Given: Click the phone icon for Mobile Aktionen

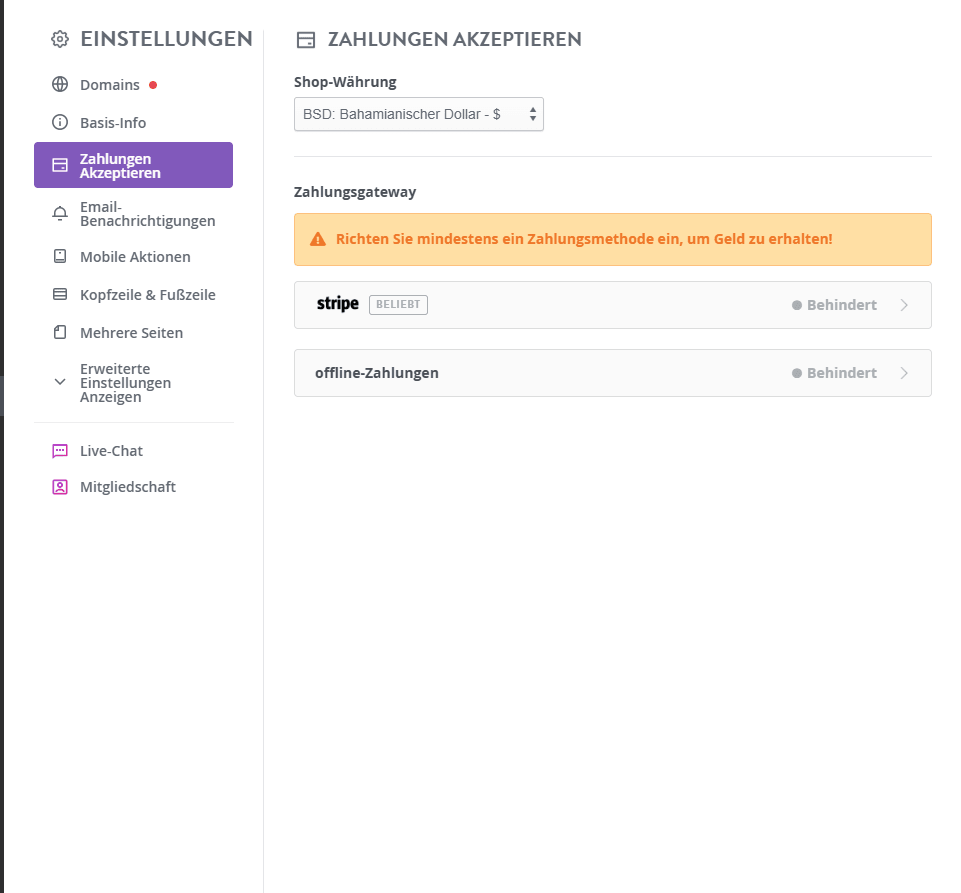Looking at the screenshot, I should (59, 256).
